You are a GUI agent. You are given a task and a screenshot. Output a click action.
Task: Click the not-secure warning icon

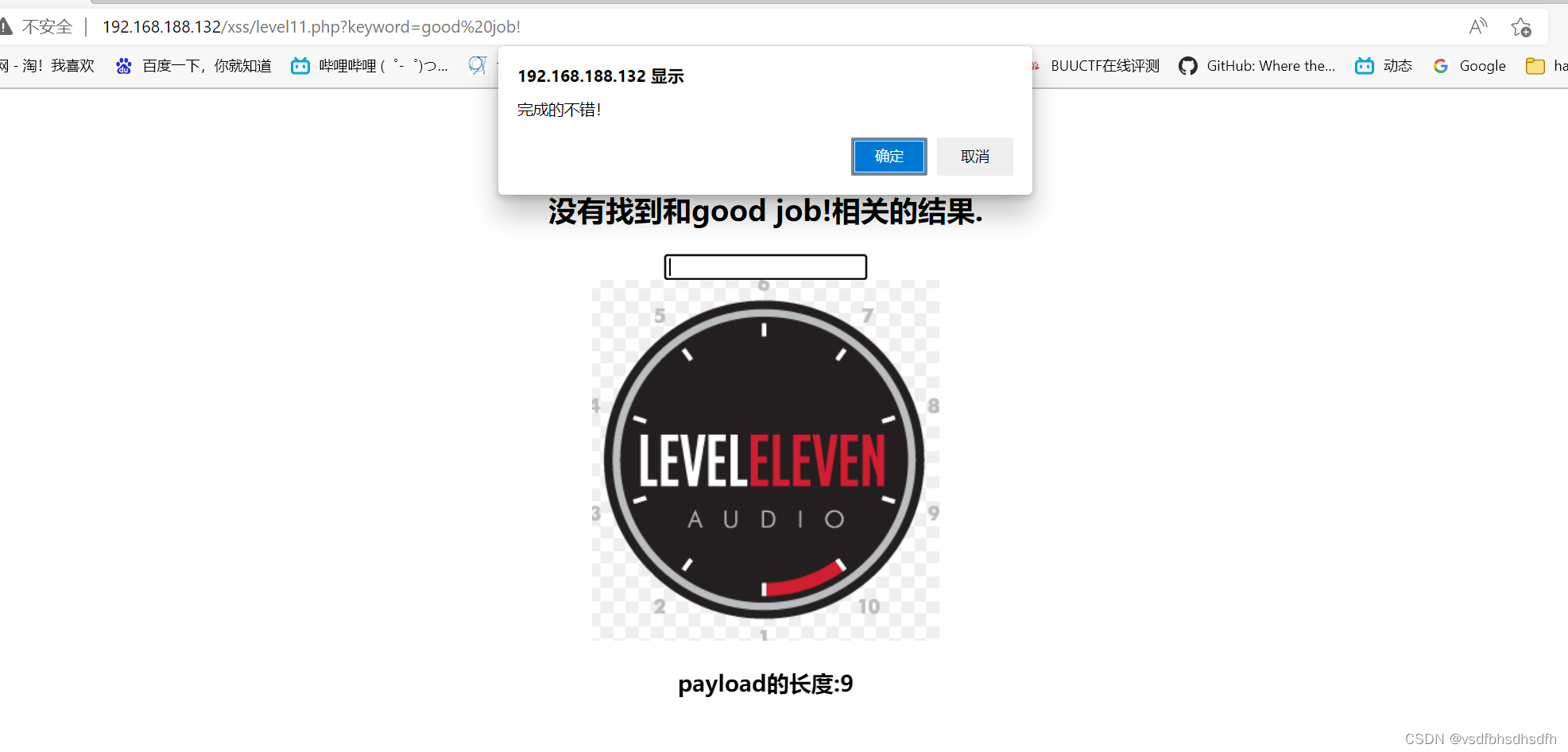coord(6,27)
